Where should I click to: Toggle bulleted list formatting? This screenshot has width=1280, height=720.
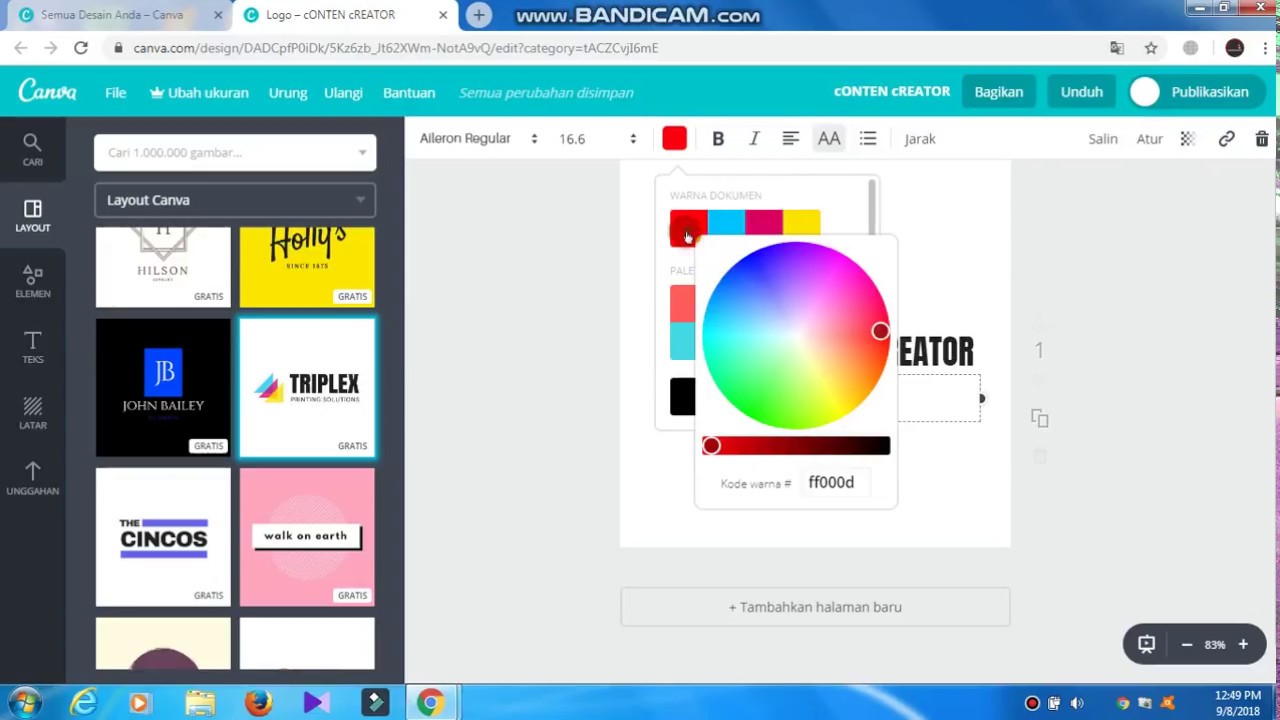(867, 139)
